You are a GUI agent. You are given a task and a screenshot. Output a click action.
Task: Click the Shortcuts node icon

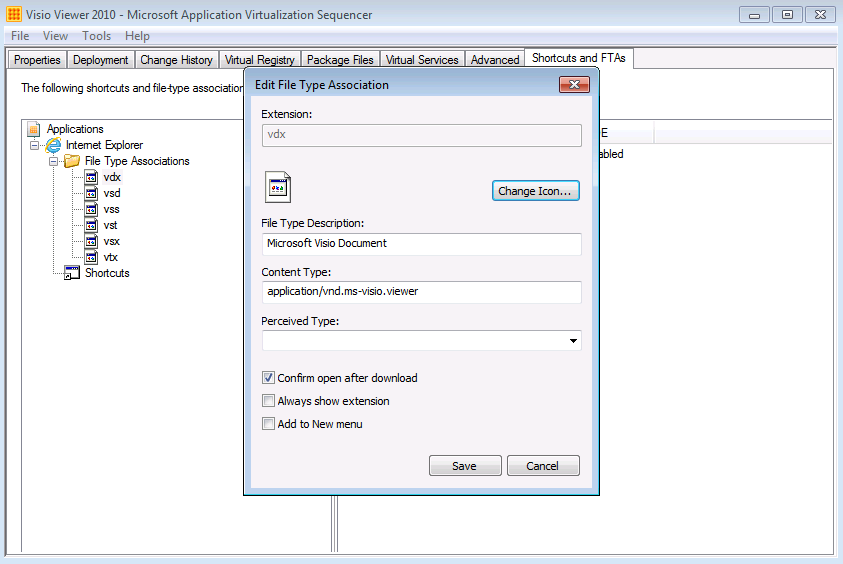point(72,273)
